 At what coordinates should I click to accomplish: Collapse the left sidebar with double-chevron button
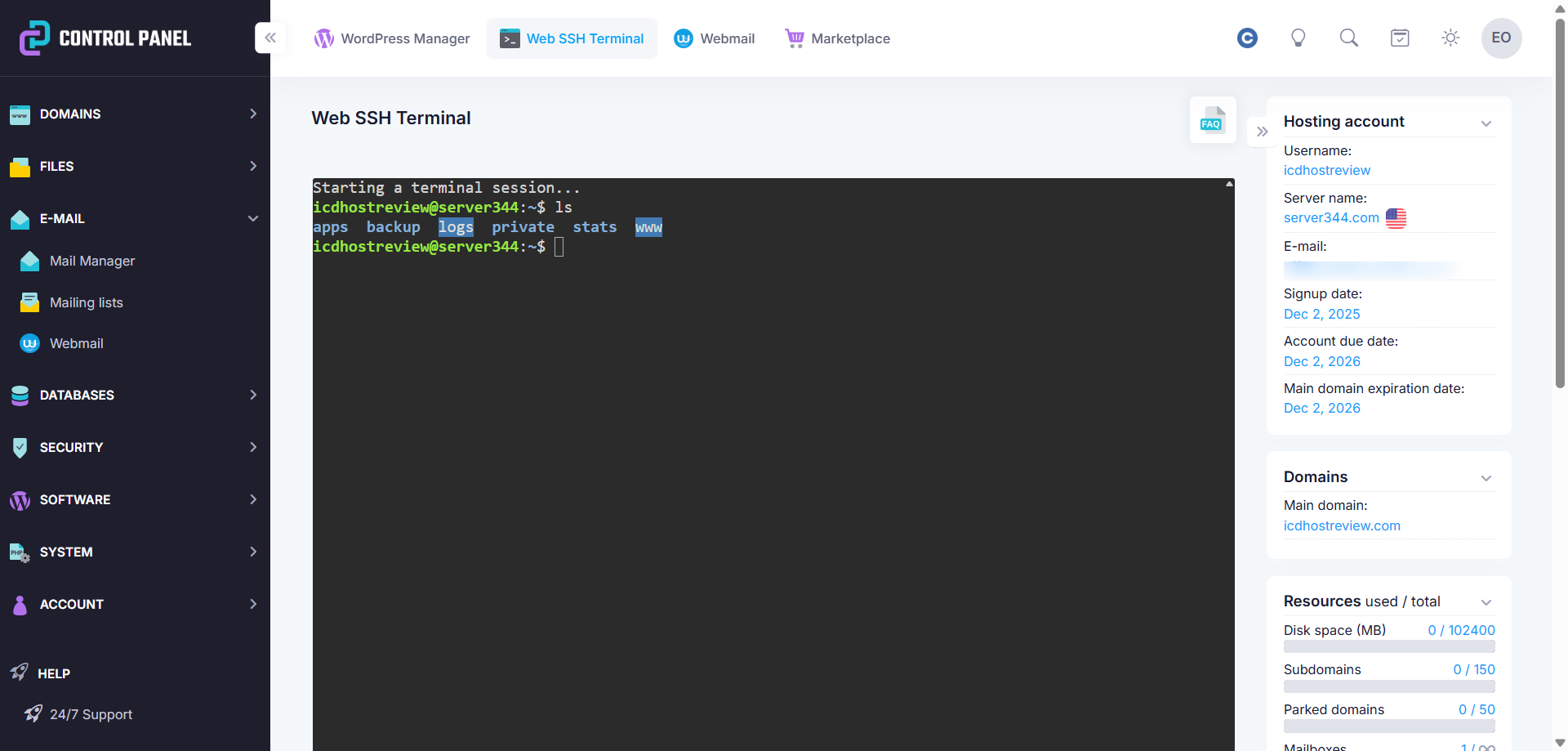point(270,38)
